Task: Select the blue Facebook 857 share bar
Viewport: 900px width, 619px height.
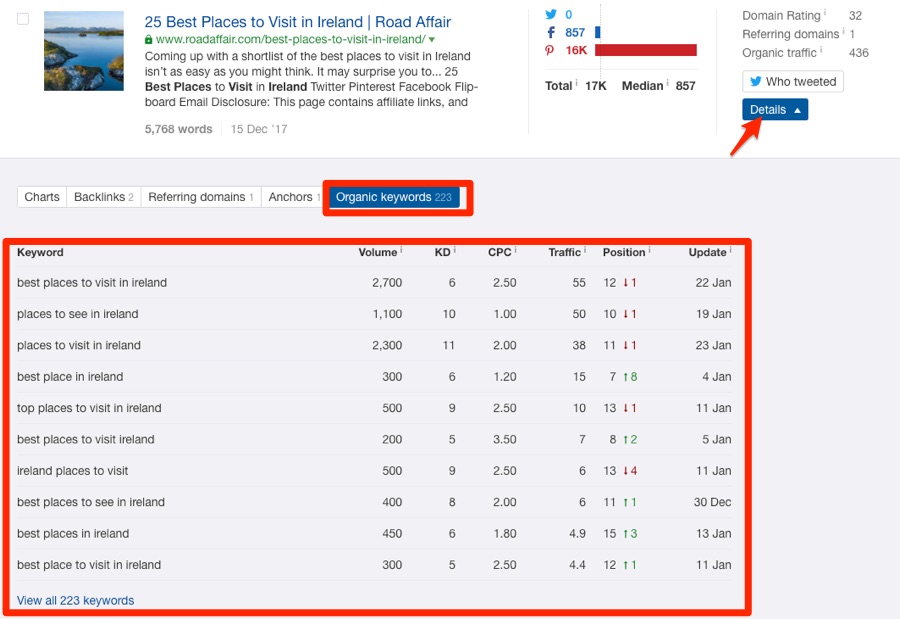Action: coord(598,32)
